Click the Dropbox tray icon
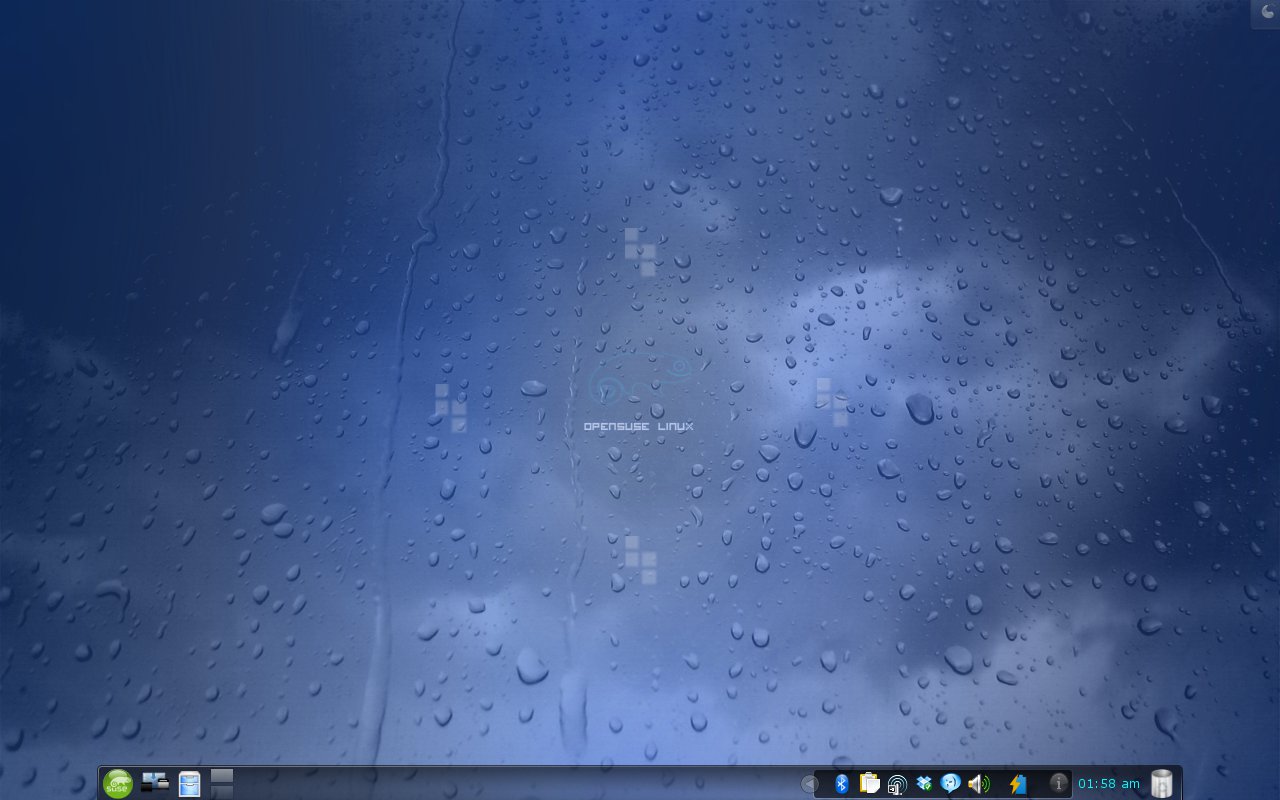 (x=924, y=783)
